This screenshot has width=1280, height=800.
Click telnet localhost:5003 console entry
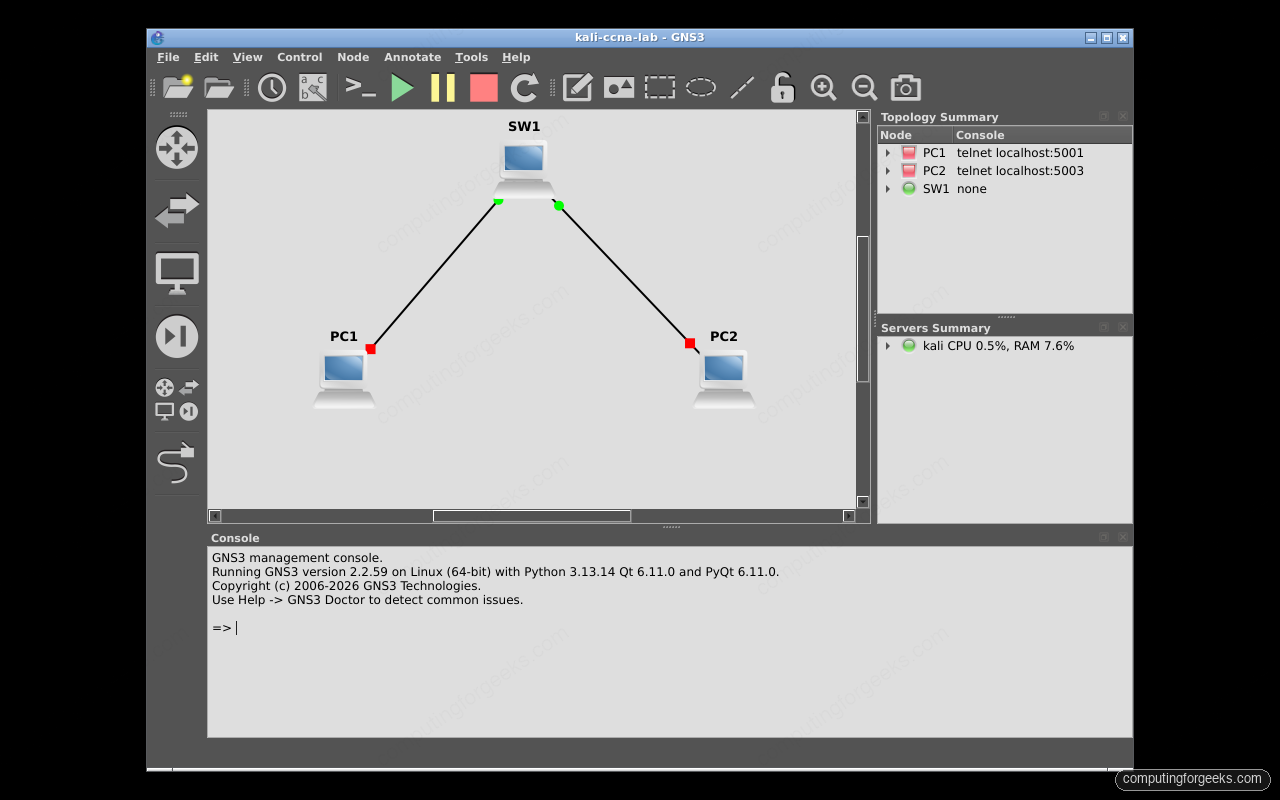1020,171
